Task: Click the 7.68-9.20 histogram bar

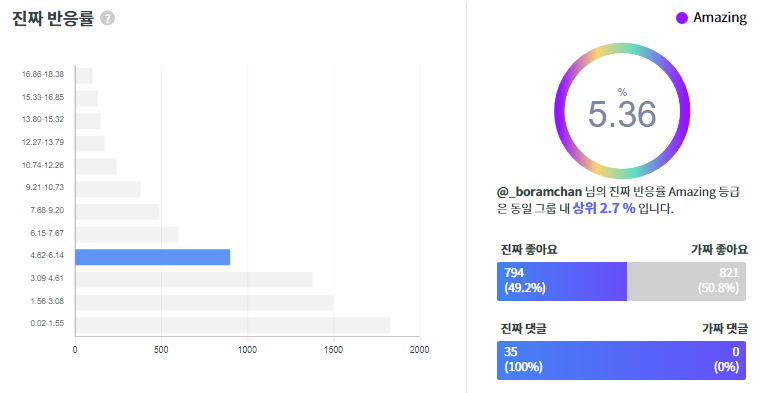Action: click(117, 212)
